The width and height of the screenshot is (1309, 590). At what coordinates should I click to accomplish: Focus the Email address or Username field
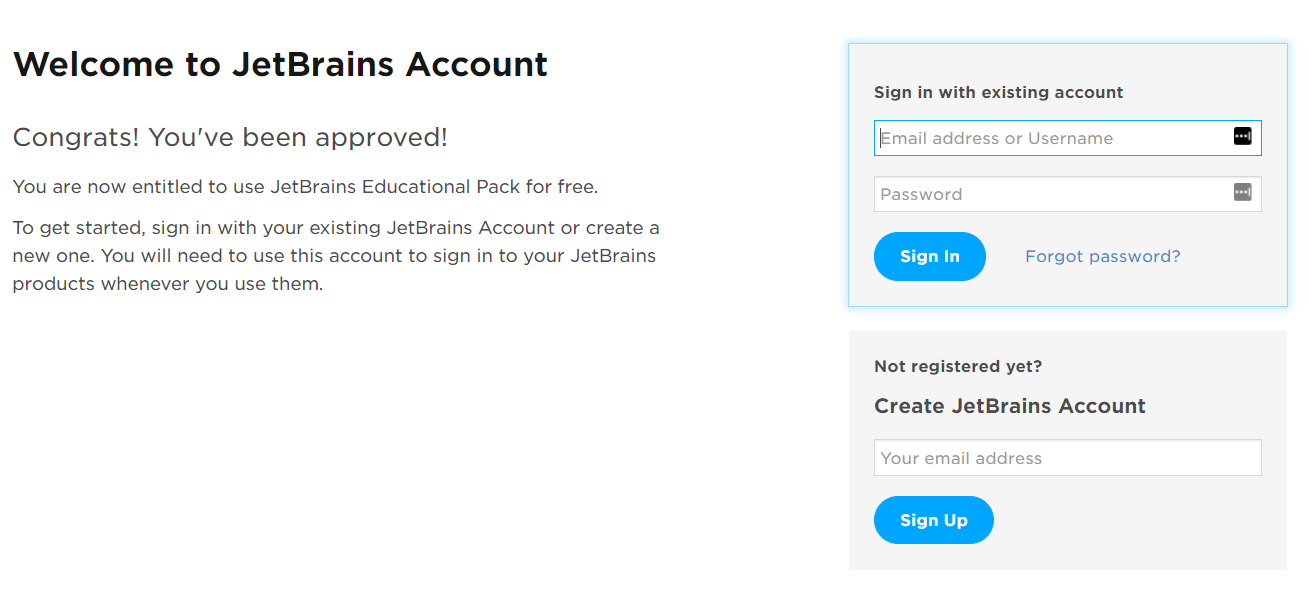coord(1067,138)
